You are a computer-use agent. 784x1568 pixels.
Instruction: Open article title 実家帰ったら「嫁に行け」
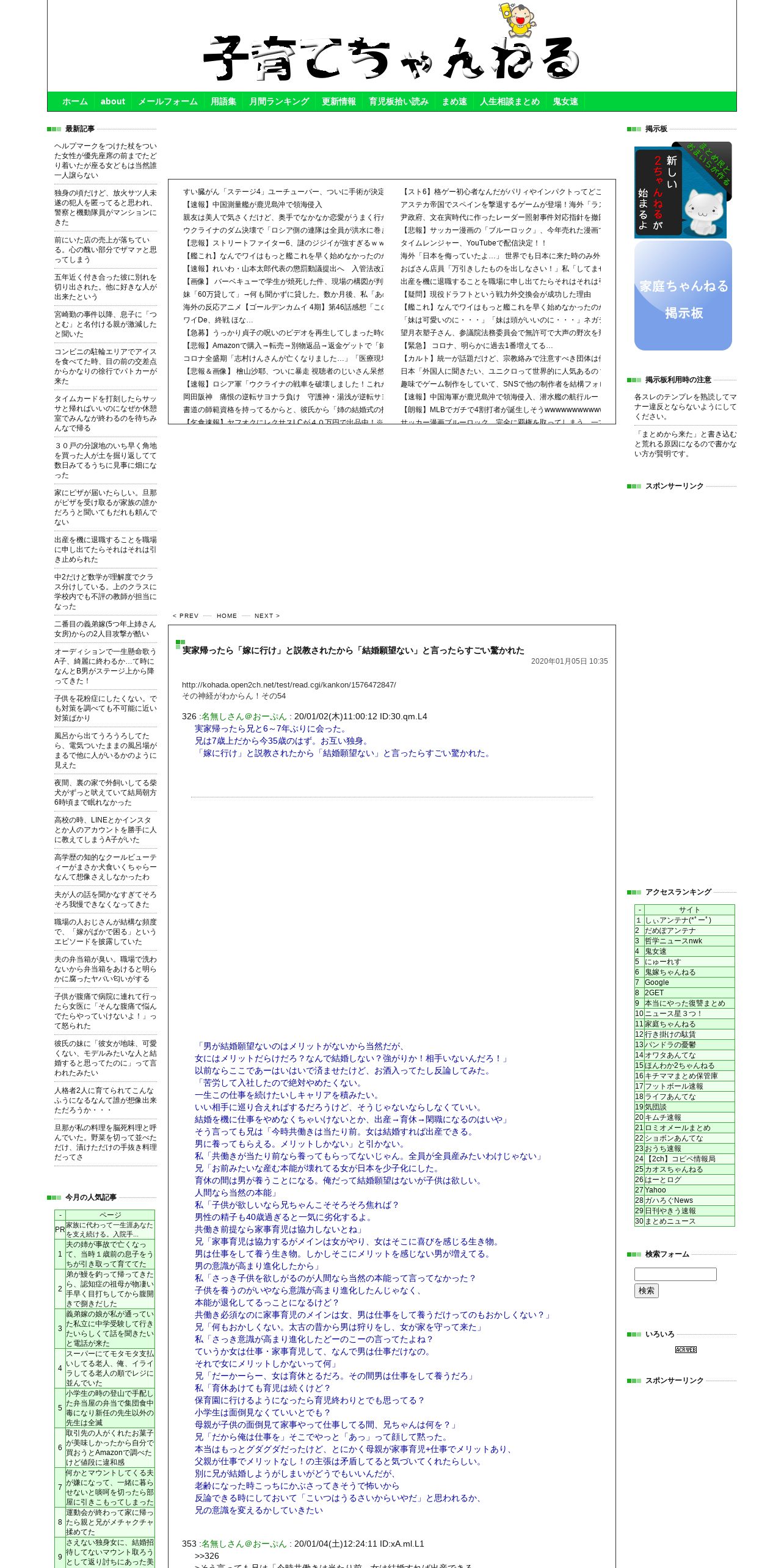pyautogui.click(x=353, y=651)
